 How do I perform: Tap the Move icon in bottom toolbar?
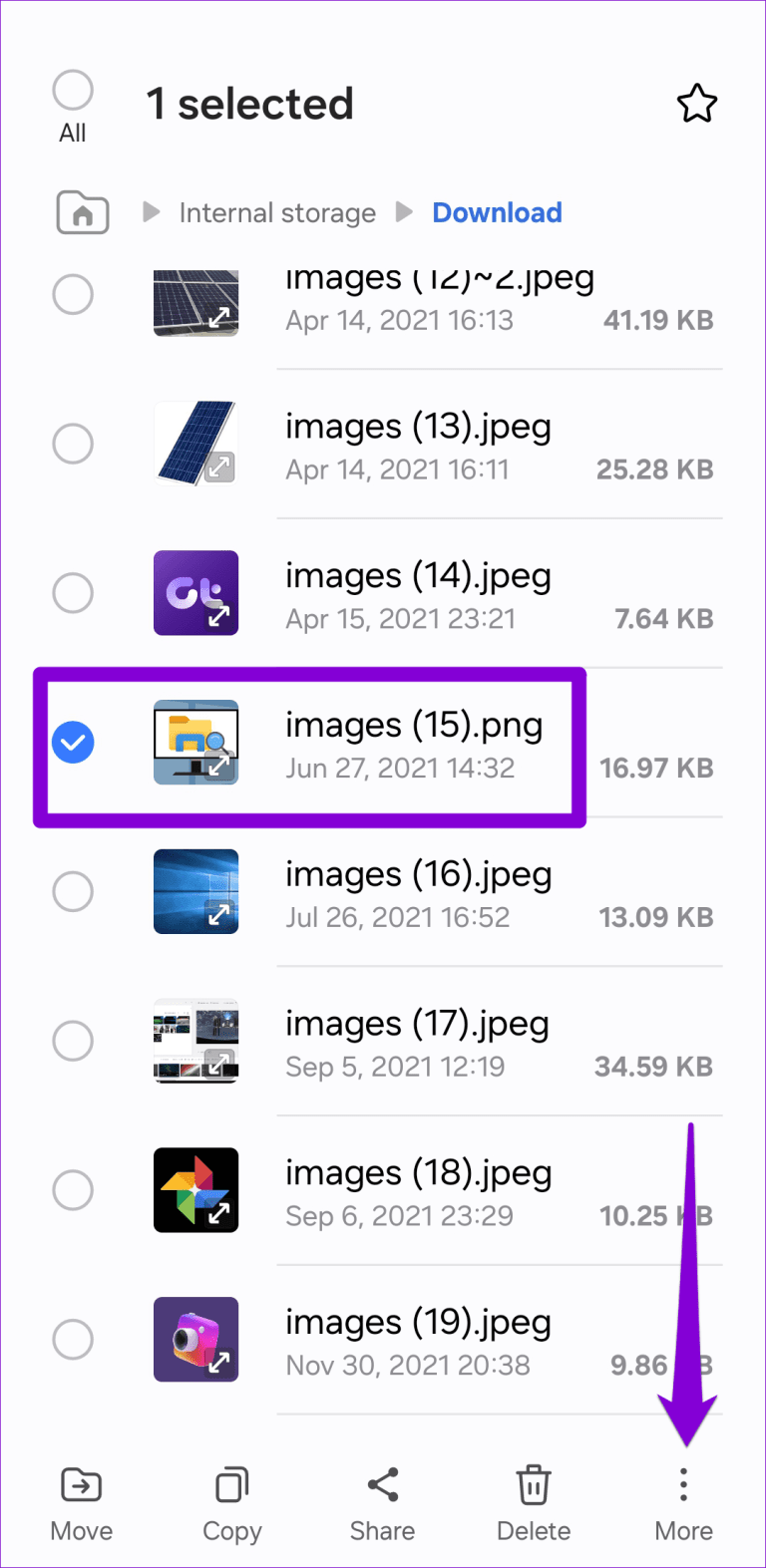click(x=80, y=1485)
